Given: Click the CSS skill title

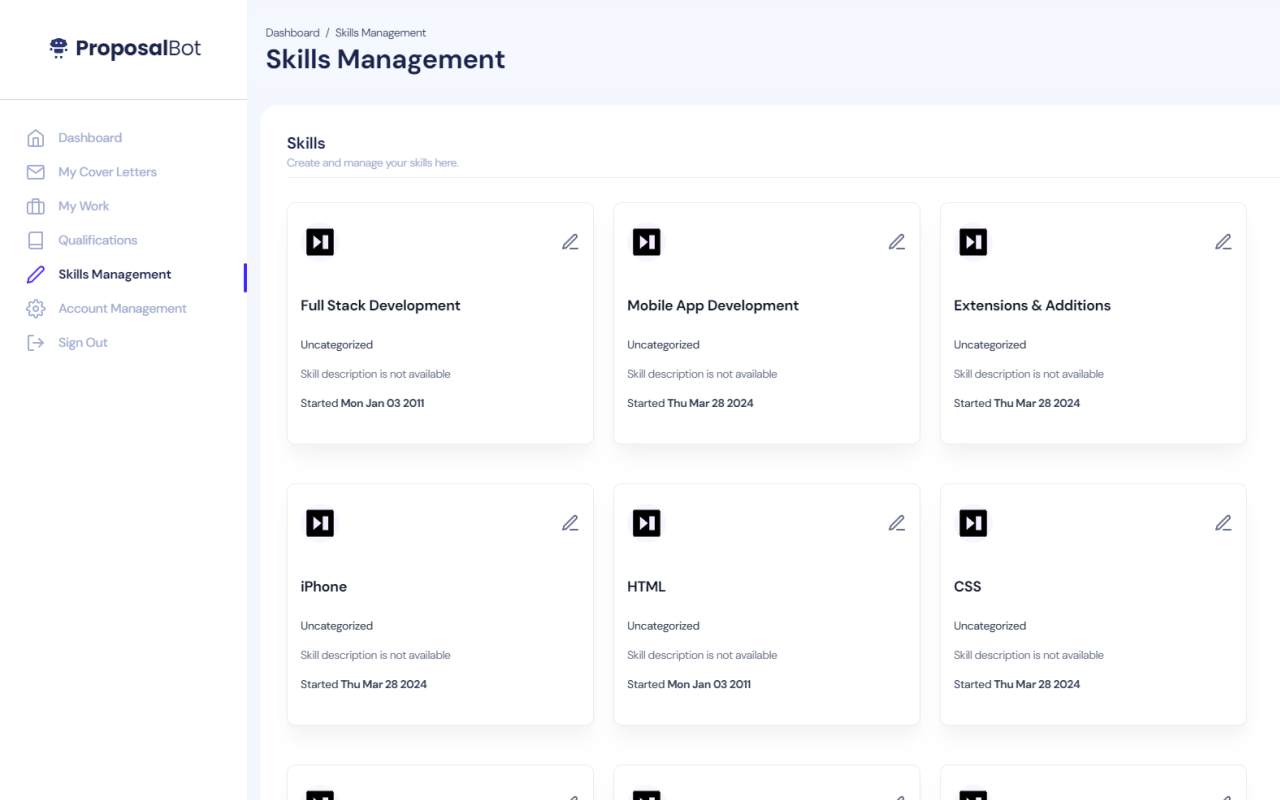Looking at the screenshot, I should [x=968, y=587].
